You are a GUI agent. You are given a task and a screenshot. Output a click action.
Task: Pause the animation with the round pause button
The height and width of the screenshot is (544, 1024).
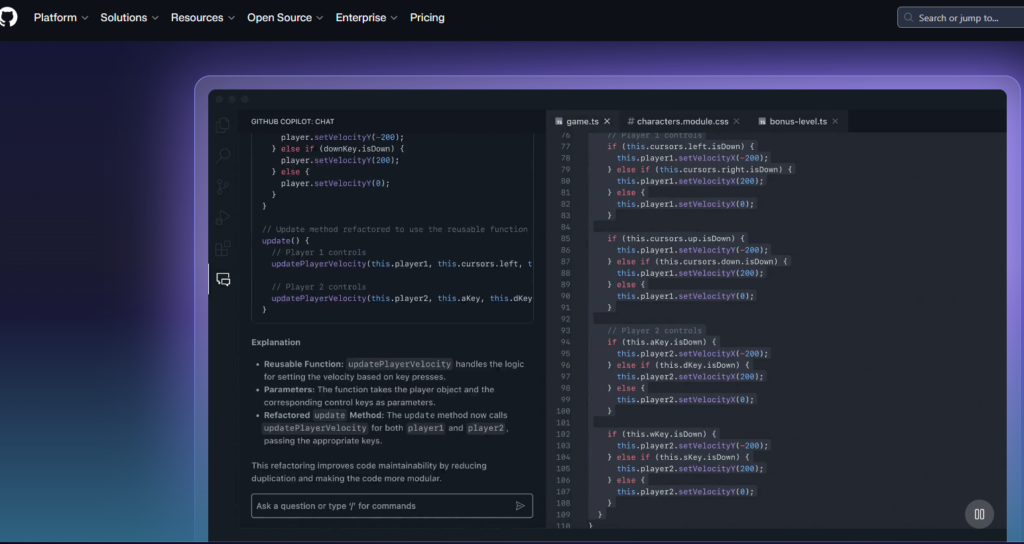pos(979,514)
